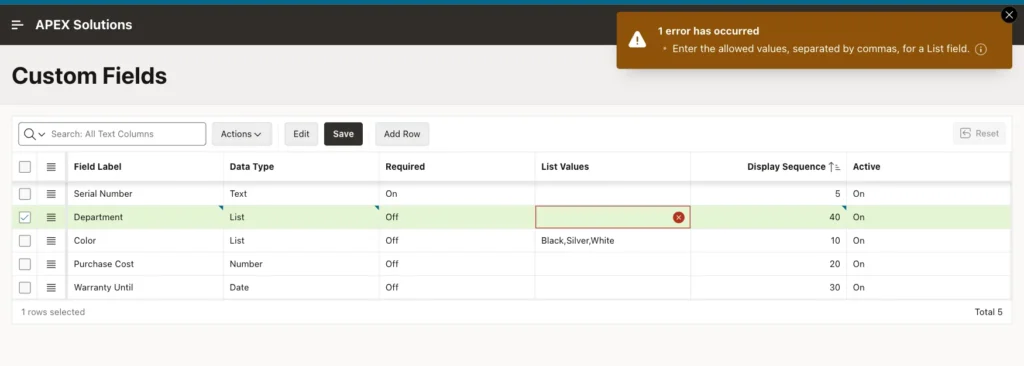
Task: Click the "Department" field label cell
Action: point(145,218)
